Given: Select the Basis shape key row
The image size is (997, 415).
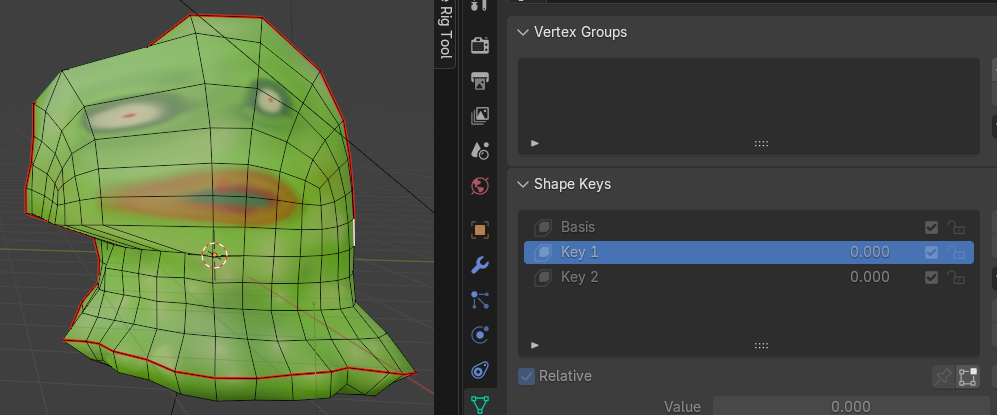Looking at the screenshot, I should [x=748, y=227].
